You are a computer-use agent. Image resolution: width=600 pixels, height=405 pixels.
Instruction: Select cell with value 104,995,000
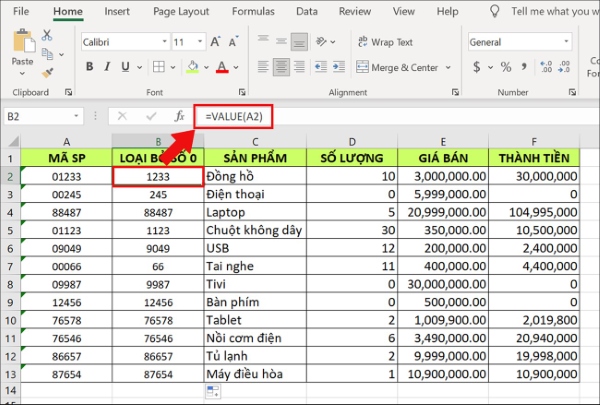534,212
